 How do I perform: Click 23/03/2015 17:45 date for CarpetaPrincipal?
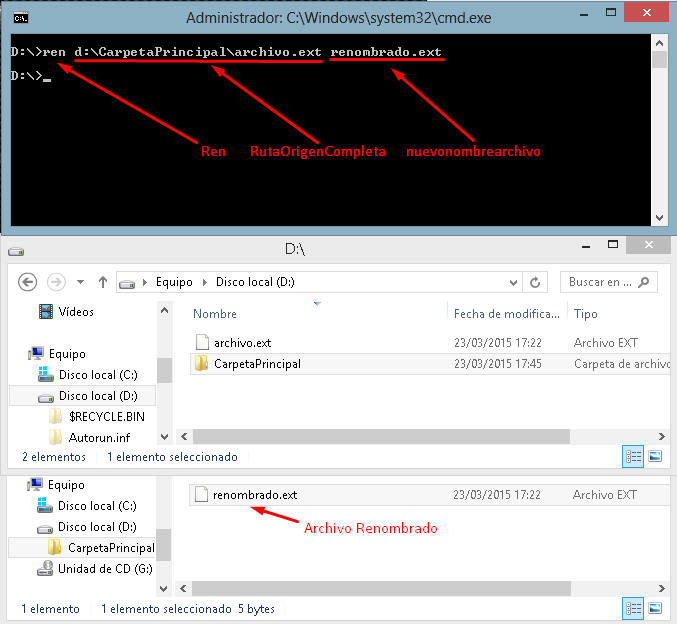tap(498, 364)
